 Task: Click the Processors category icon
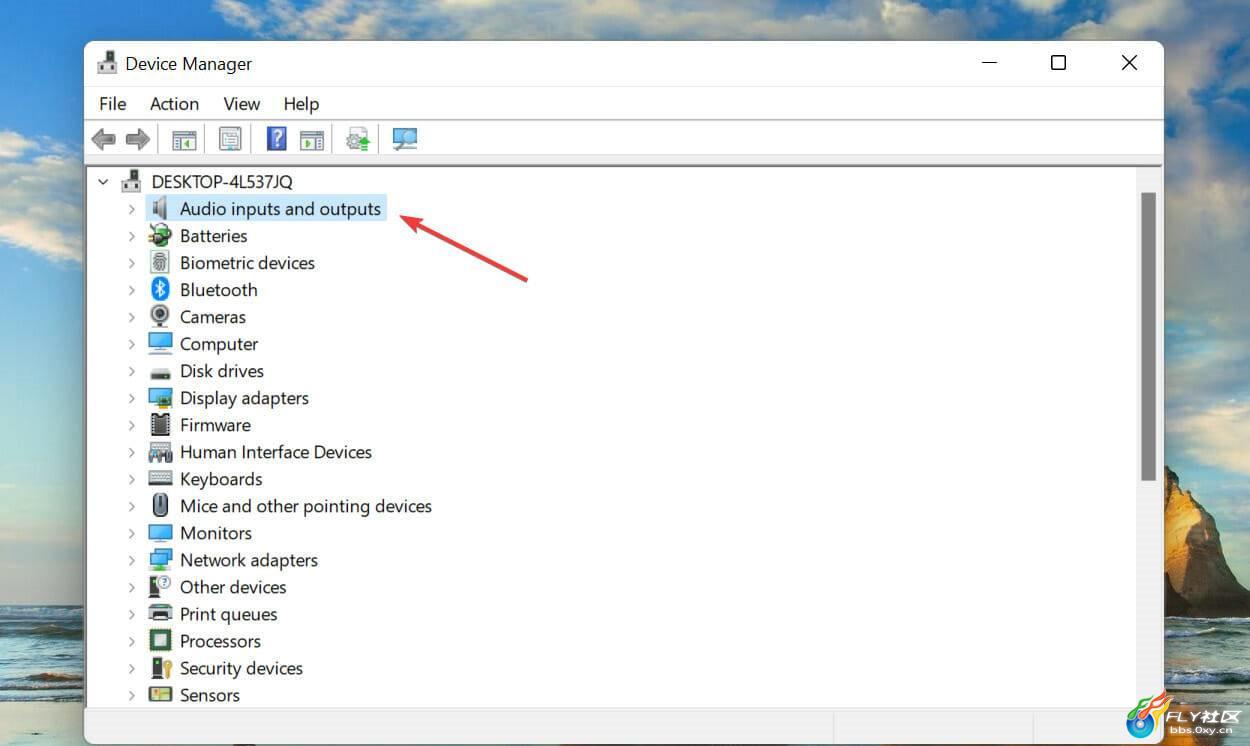point(160,640)
